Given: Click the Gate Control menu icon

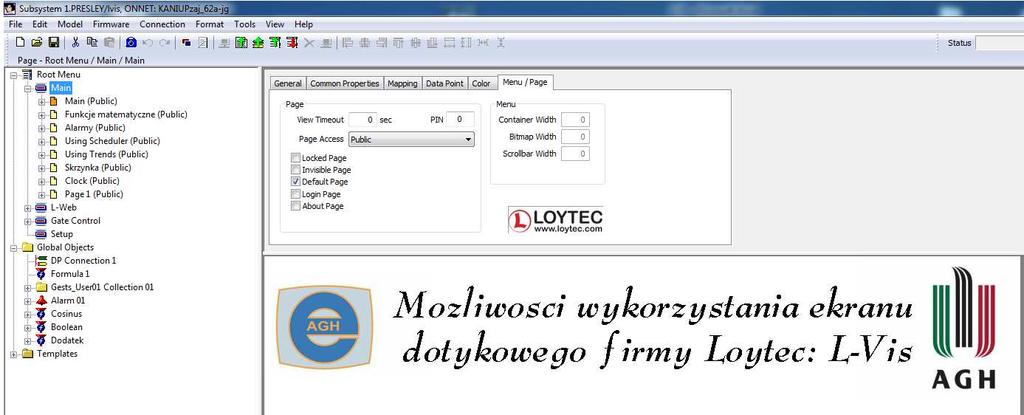Looking at the screenshot, I should [41, 221].
